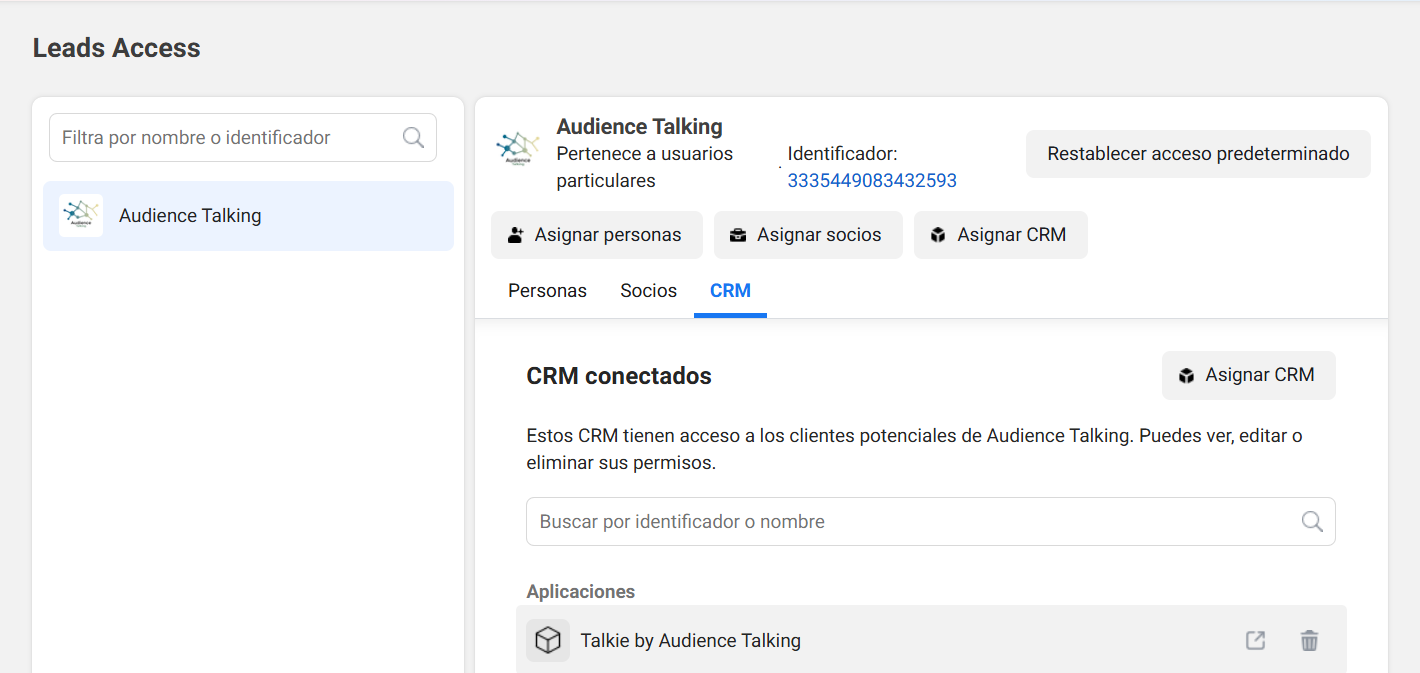This screenshot has height=673, width=1420.
Task: Click Asignar CRM button beside CRM conectados
Action: coord(1249,375)
